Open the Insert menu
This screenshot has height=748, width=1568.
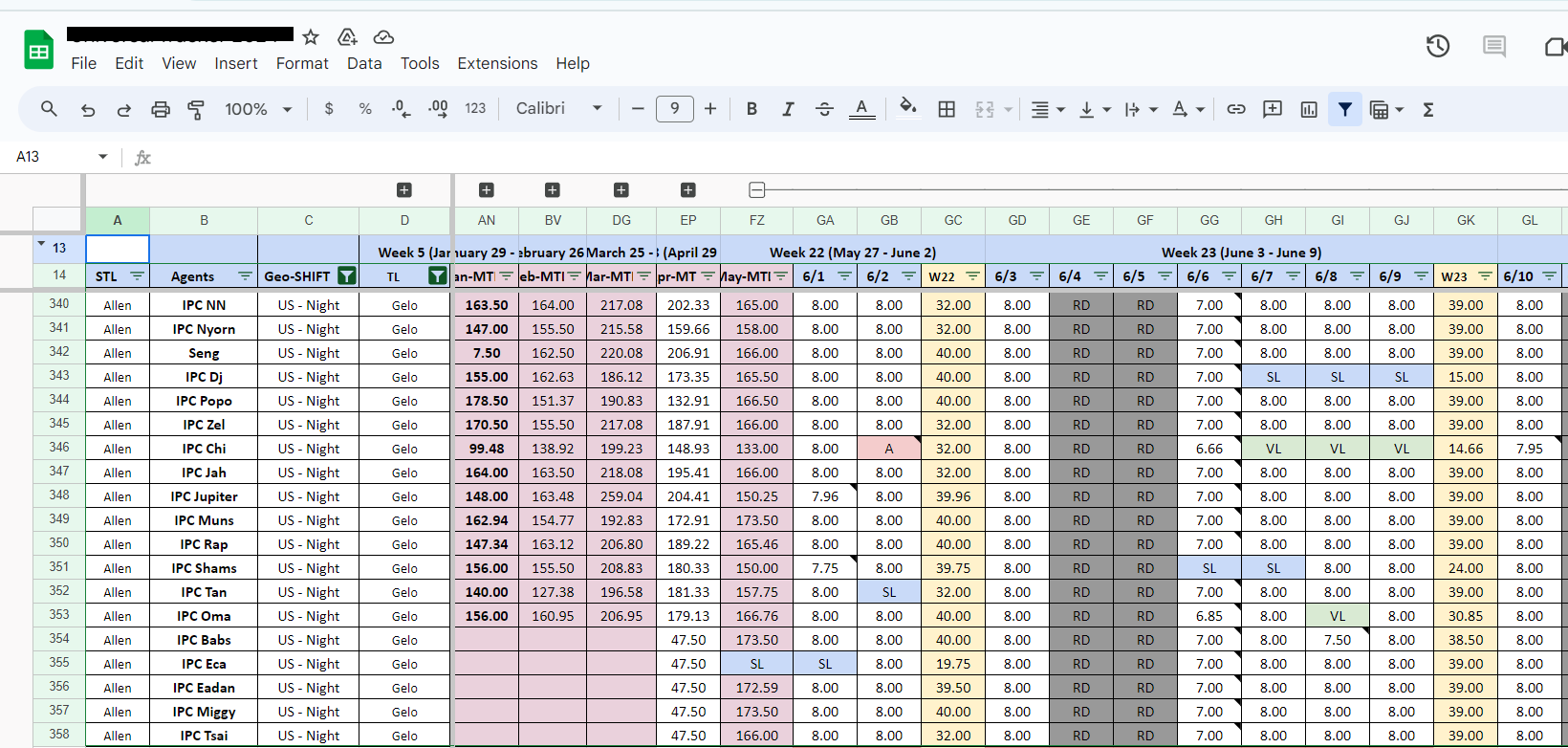[236, 63]
